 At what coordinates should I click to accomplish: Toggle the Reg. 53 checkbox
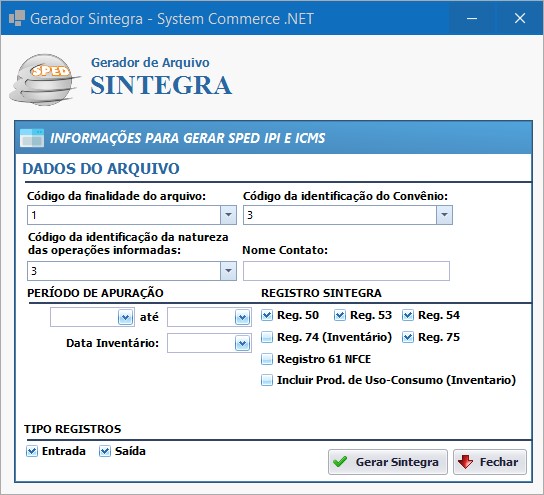(340, 315)
